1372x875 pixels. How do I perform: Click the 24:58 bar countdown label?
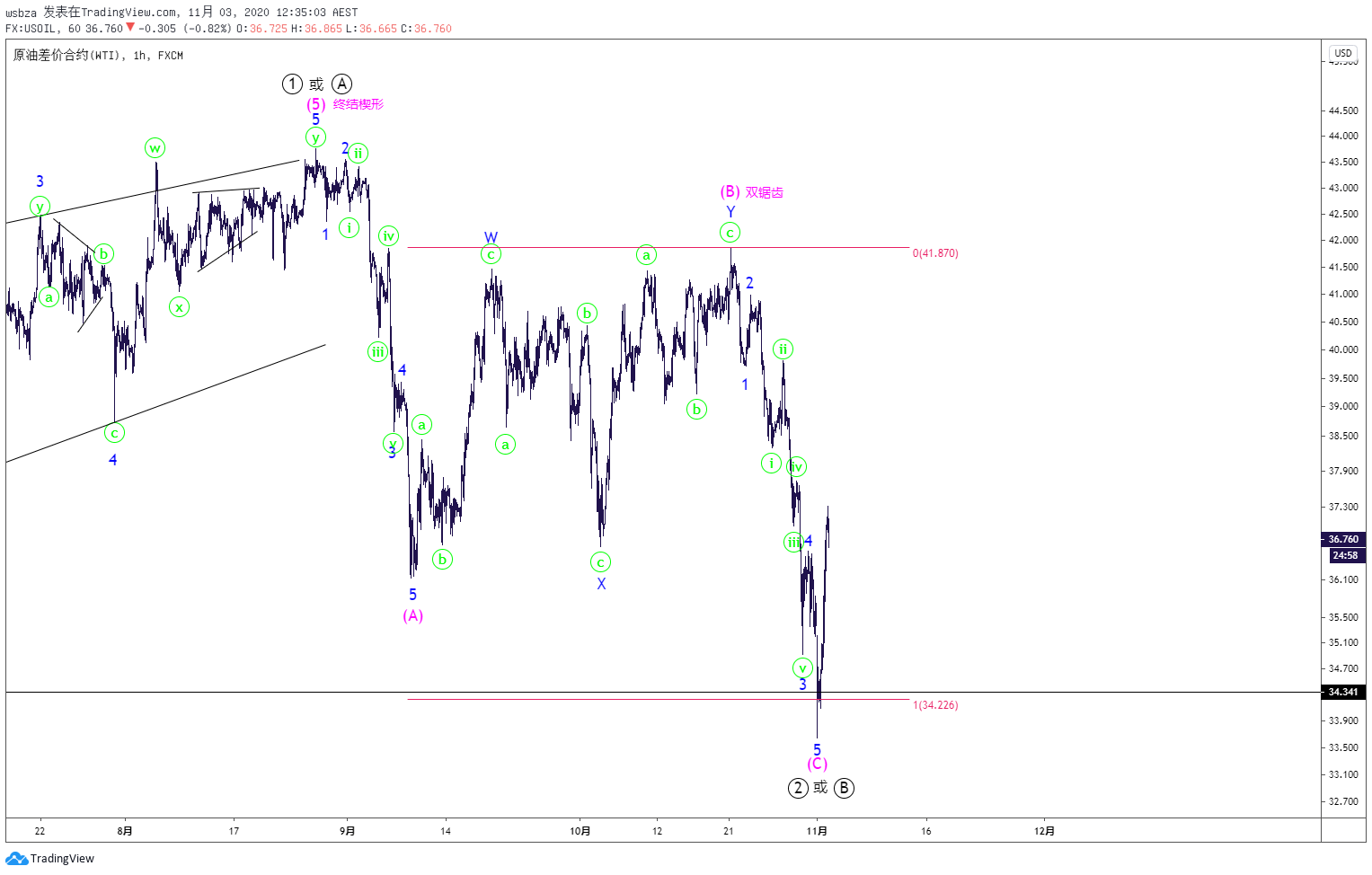[1345, 555]
